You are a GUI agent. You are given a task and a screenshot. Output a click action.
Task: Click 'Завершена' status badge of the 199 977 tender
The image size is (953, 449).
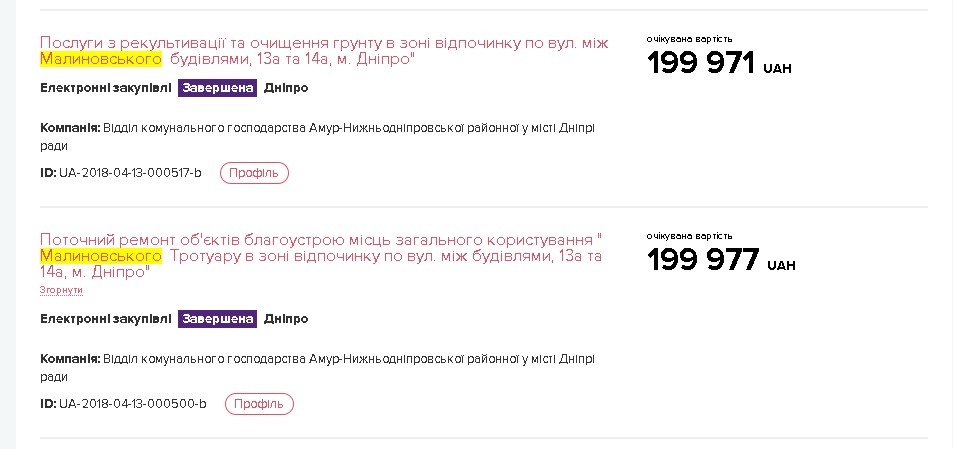click(x=218, y=319)
